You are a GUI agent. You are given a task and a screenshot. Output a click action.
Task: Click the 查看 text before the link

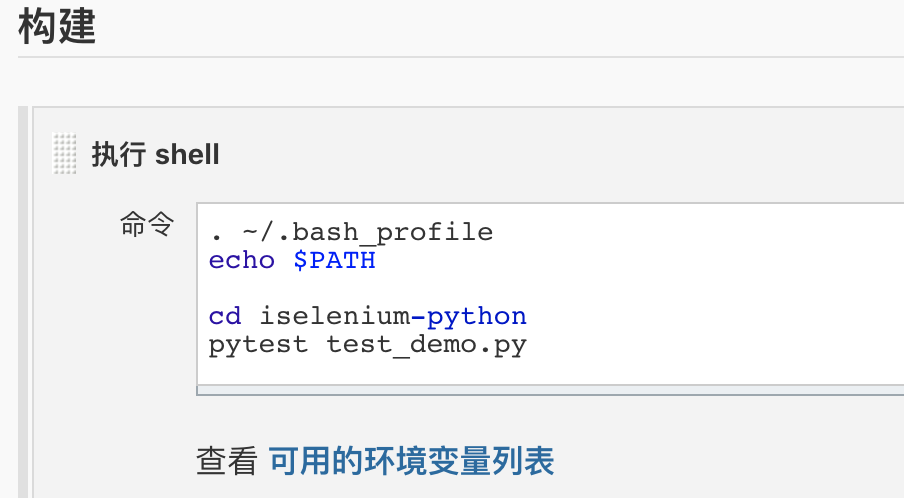227,461
